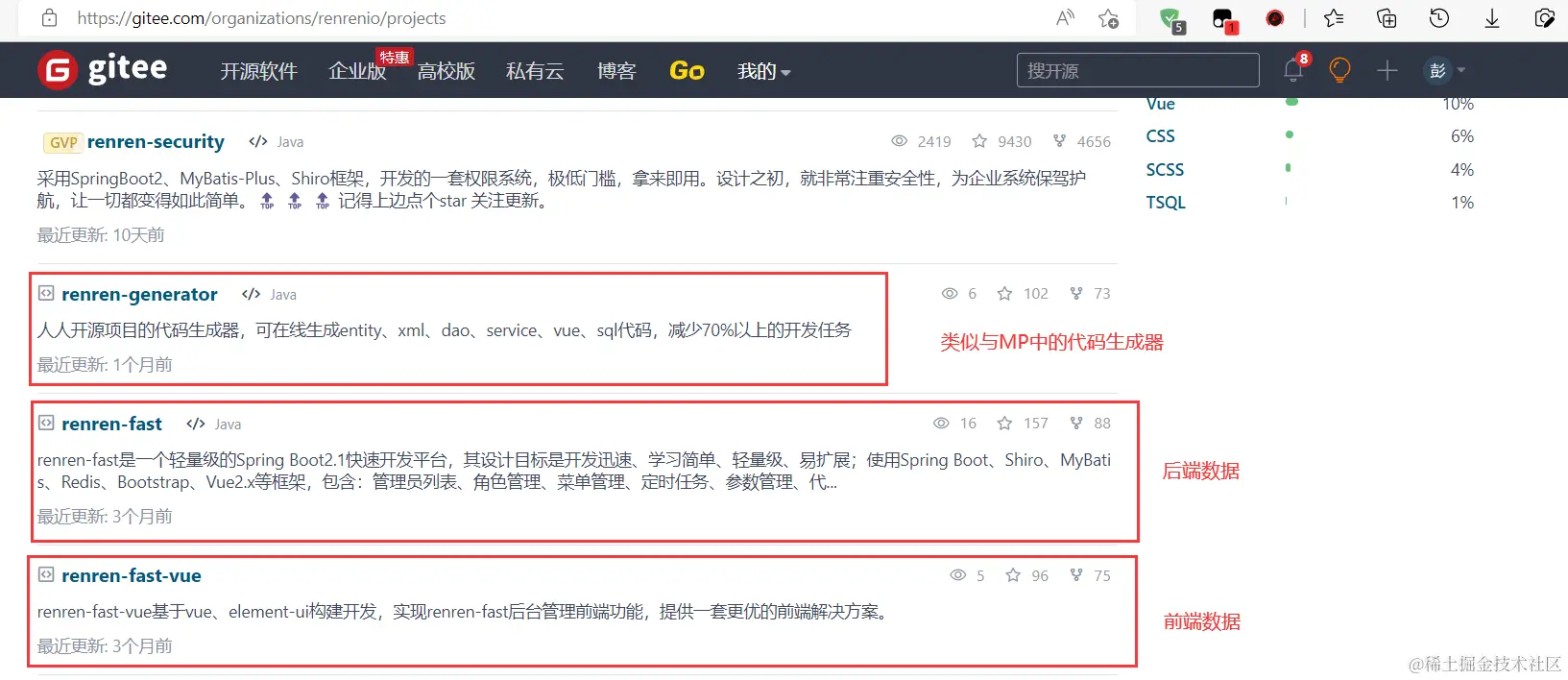The image size is (1568, 680).
Task: Click the green shield extension icon
Action: point(1170,18)
